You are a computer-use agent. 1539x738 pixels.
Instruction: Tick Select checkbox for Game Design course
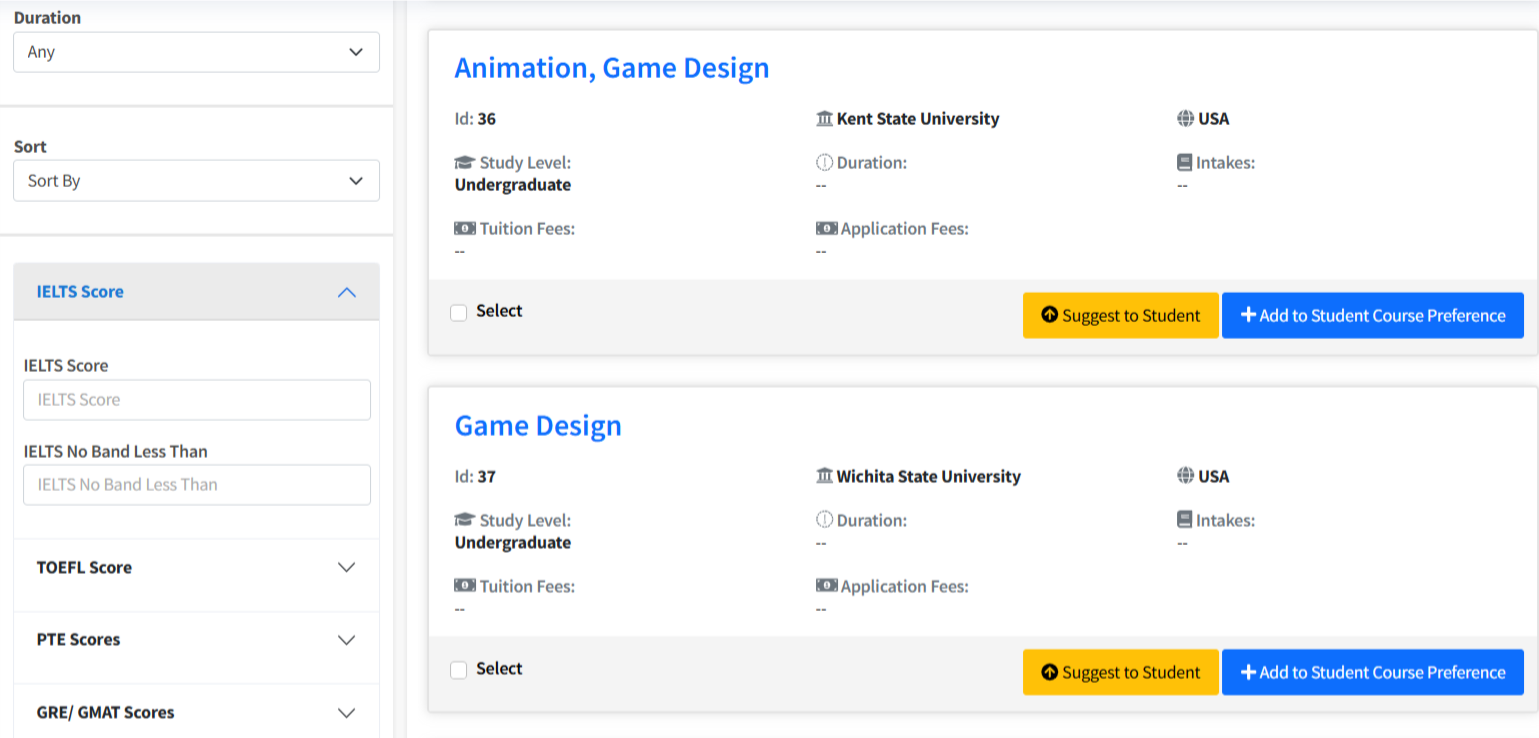coord(459,670)
